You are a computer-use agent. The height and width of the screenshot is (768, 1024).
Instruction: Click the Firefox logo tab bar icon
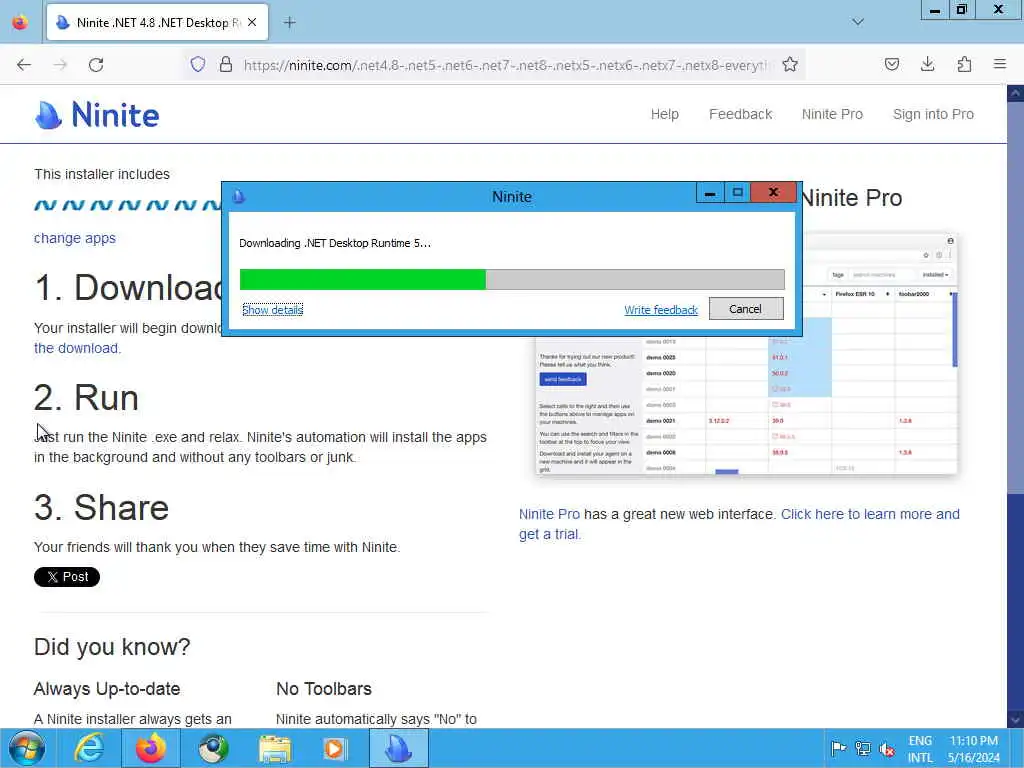point(20,22)
